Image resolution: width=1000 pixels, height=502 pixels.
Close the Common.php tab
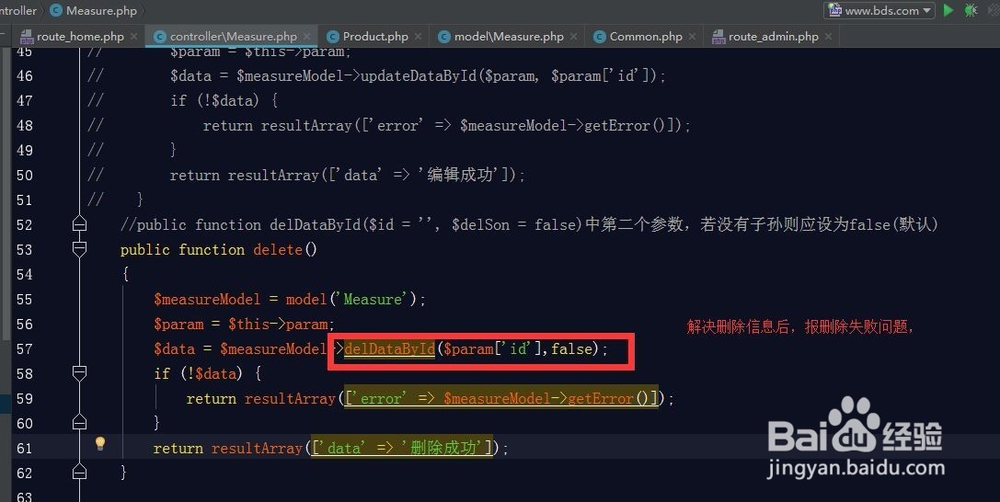[692, 37]
